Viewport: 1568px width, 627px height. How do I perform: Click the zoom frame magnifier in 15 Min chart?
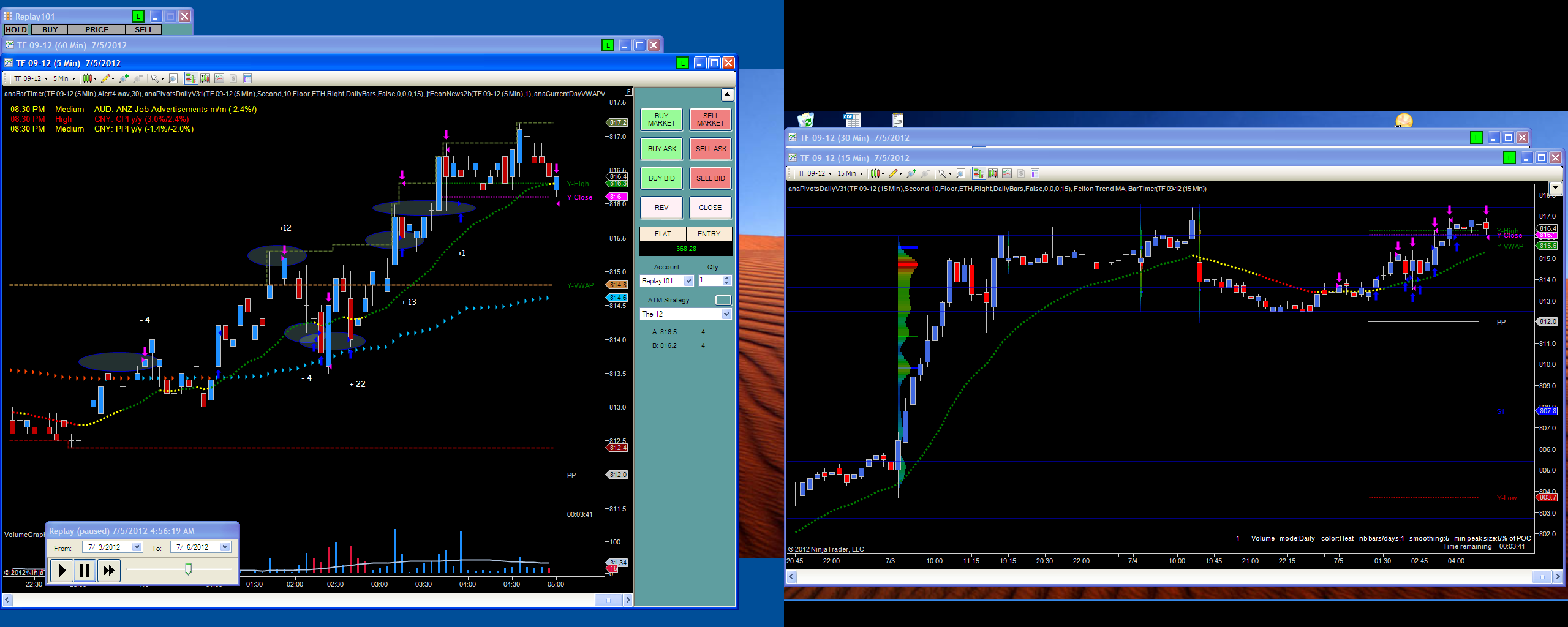[961, 173]
